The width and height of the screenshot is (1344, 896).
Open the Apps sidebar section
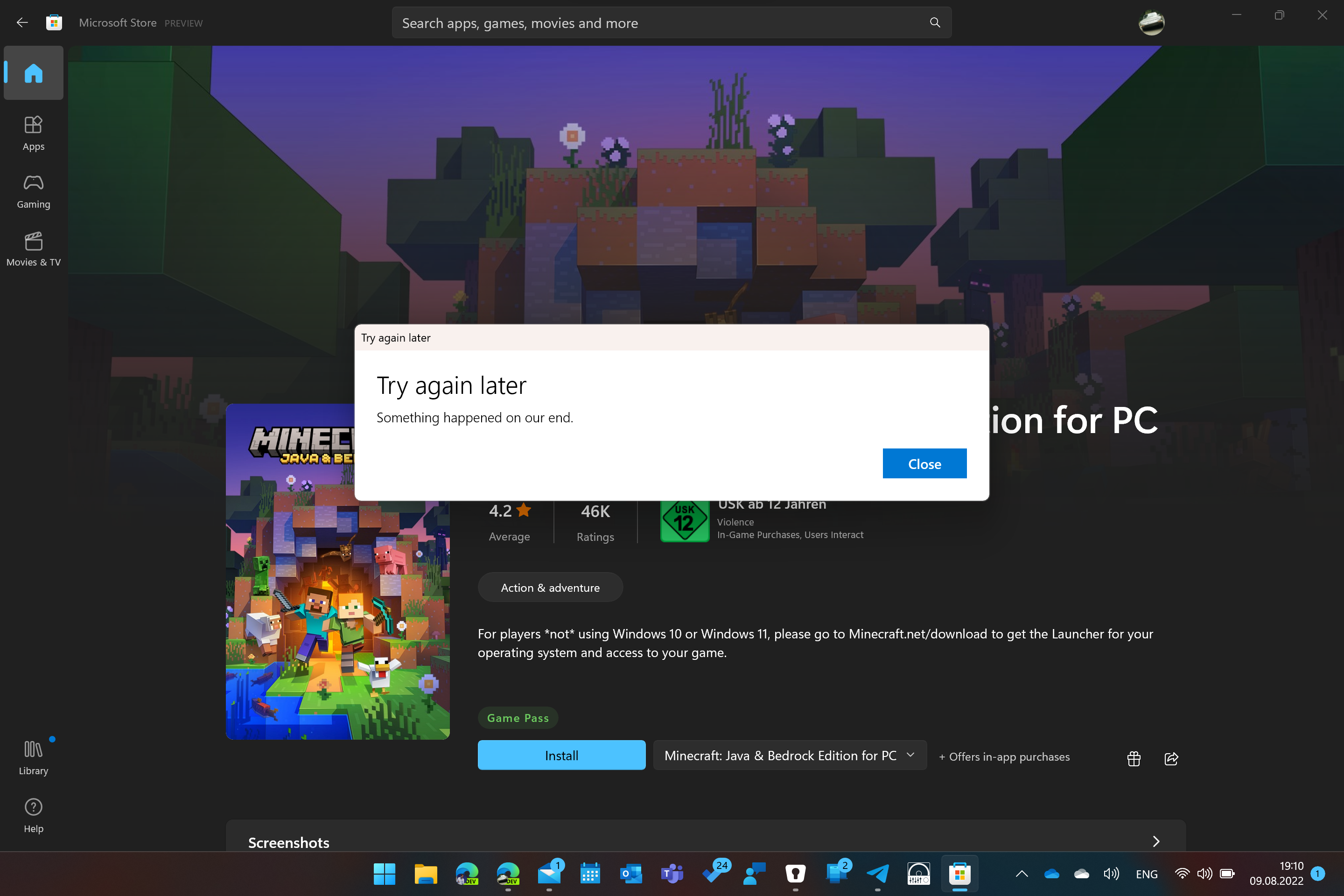pos(33,133)
